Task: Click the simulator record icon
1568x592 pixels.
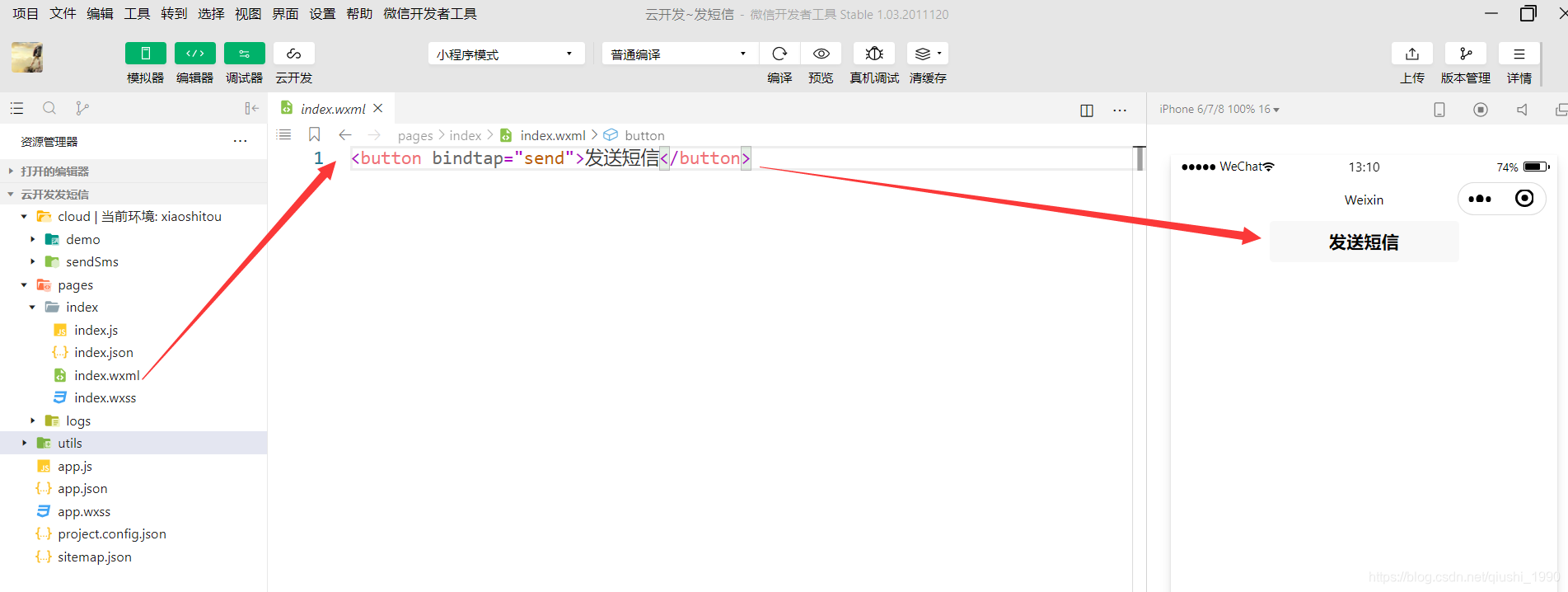Action: point(1481,110)
